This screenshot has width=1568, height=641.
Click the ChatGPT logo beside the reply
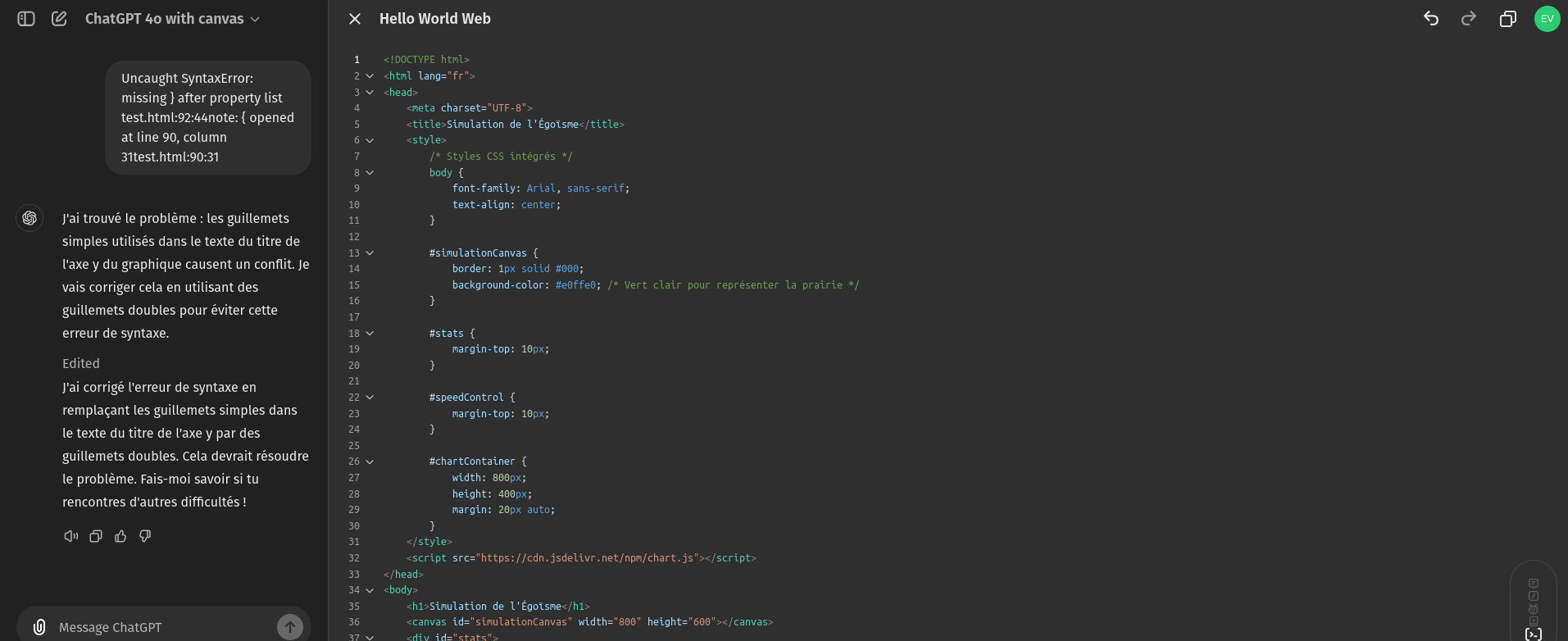[x=30, y=218]
